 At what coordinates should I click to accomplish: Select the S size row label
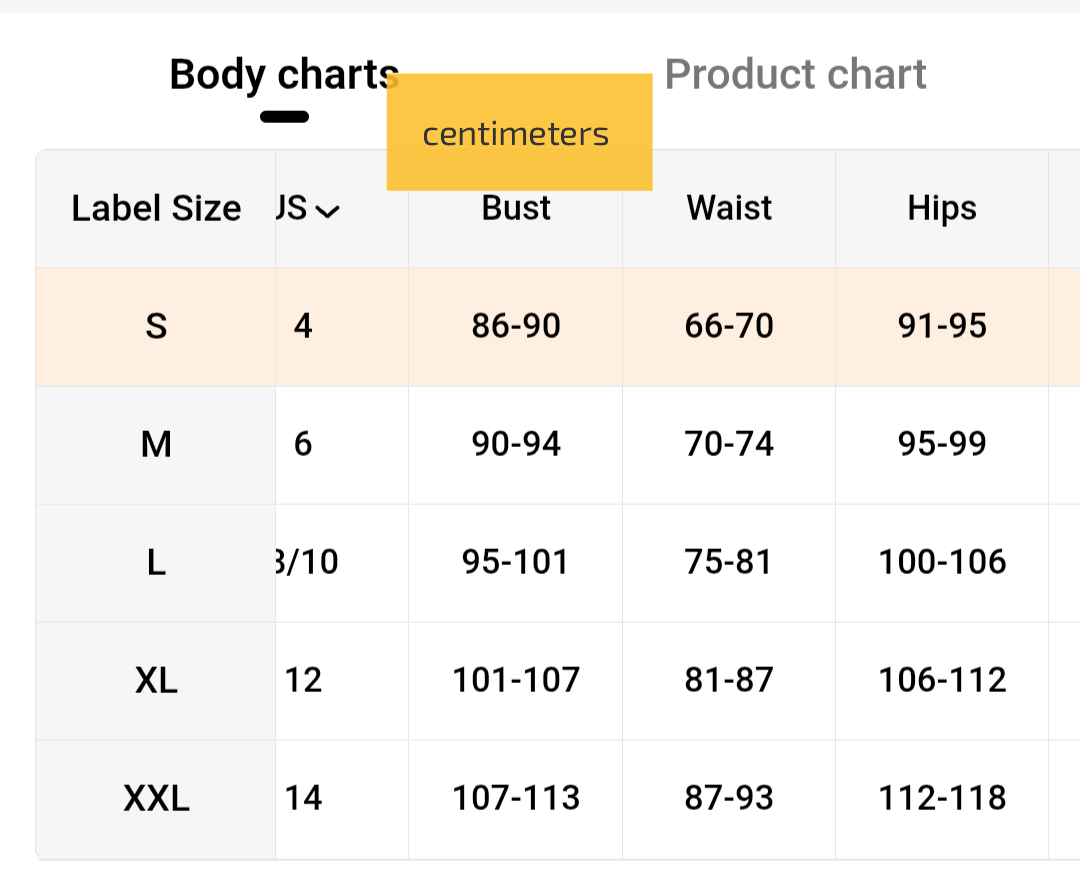[156, 326]
